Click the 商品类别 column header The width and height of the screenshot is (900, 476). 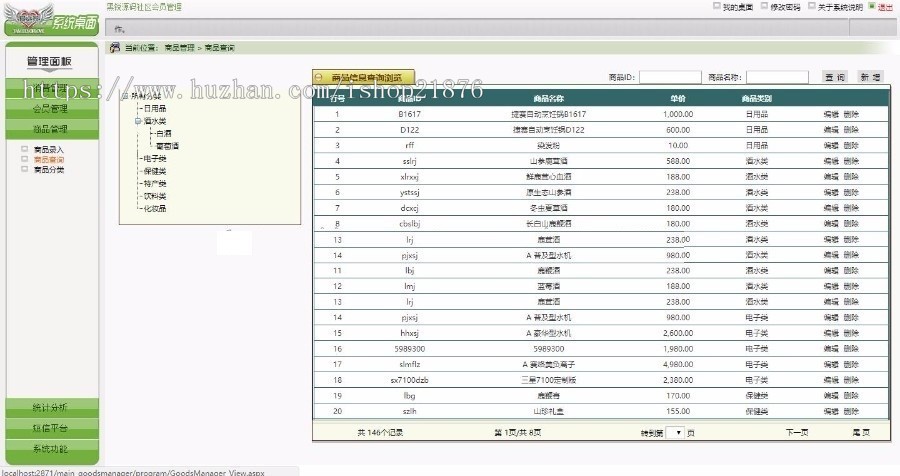pyautogui.click(x=757, y=99)
